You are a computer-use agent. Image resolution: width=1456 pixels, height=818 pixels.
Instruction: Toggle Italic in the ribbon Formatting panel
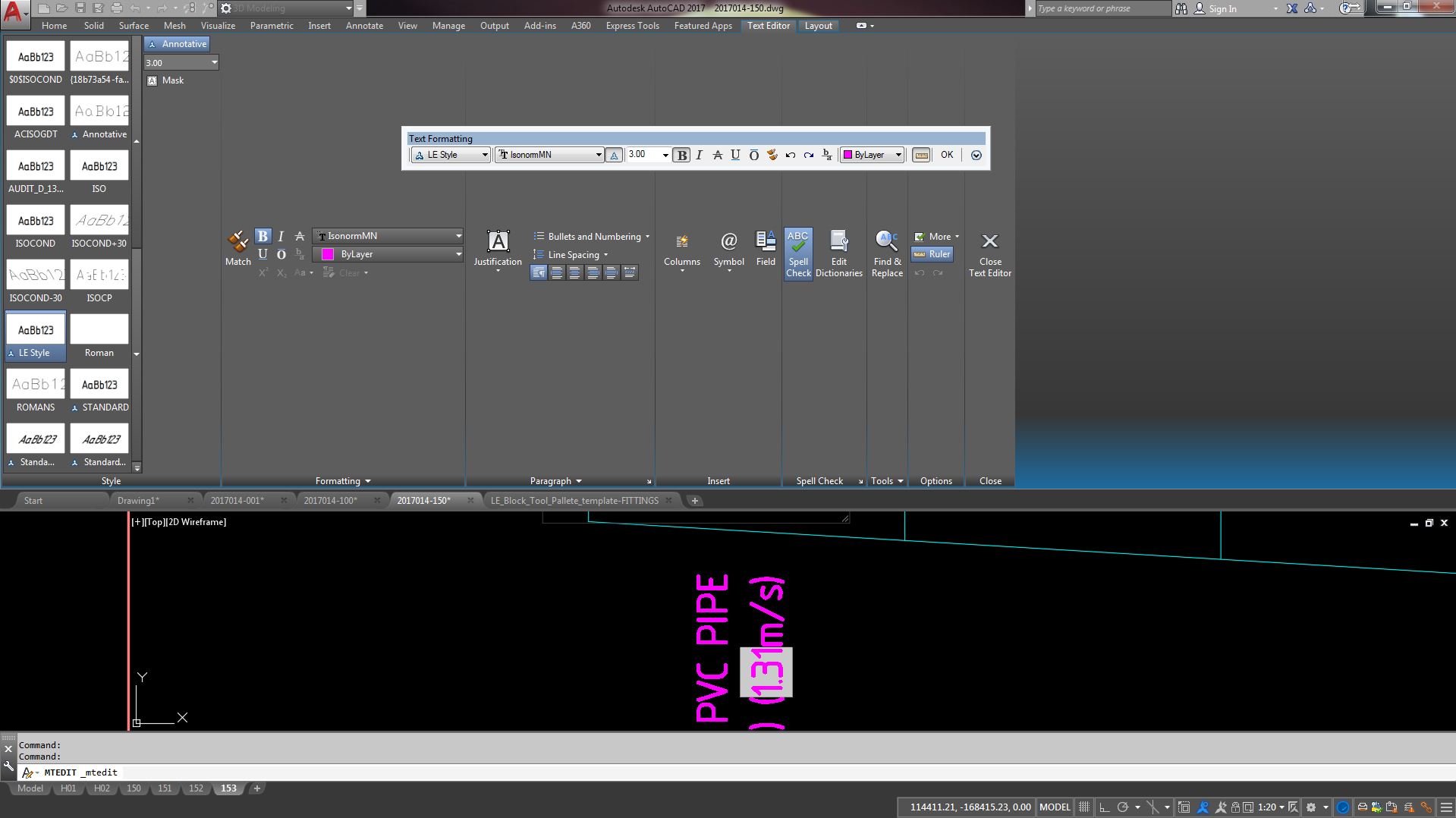(281, 236)
